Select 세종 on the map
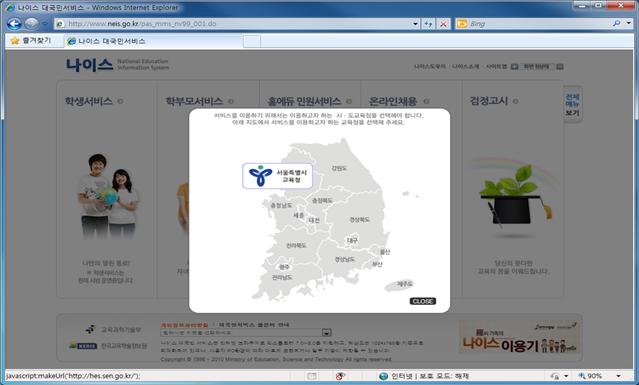The height and width of the screenshot is (385, 639). pyautogui.click(x=299, y=215)
